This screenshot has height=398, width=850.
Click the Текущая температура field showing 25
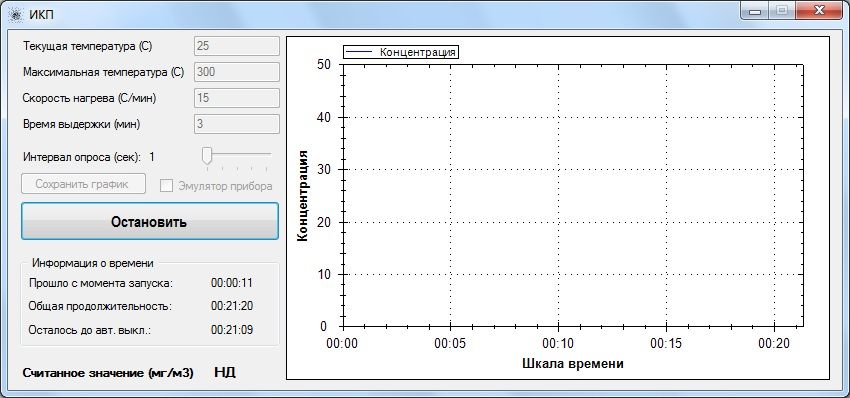[x=237, y=46]
